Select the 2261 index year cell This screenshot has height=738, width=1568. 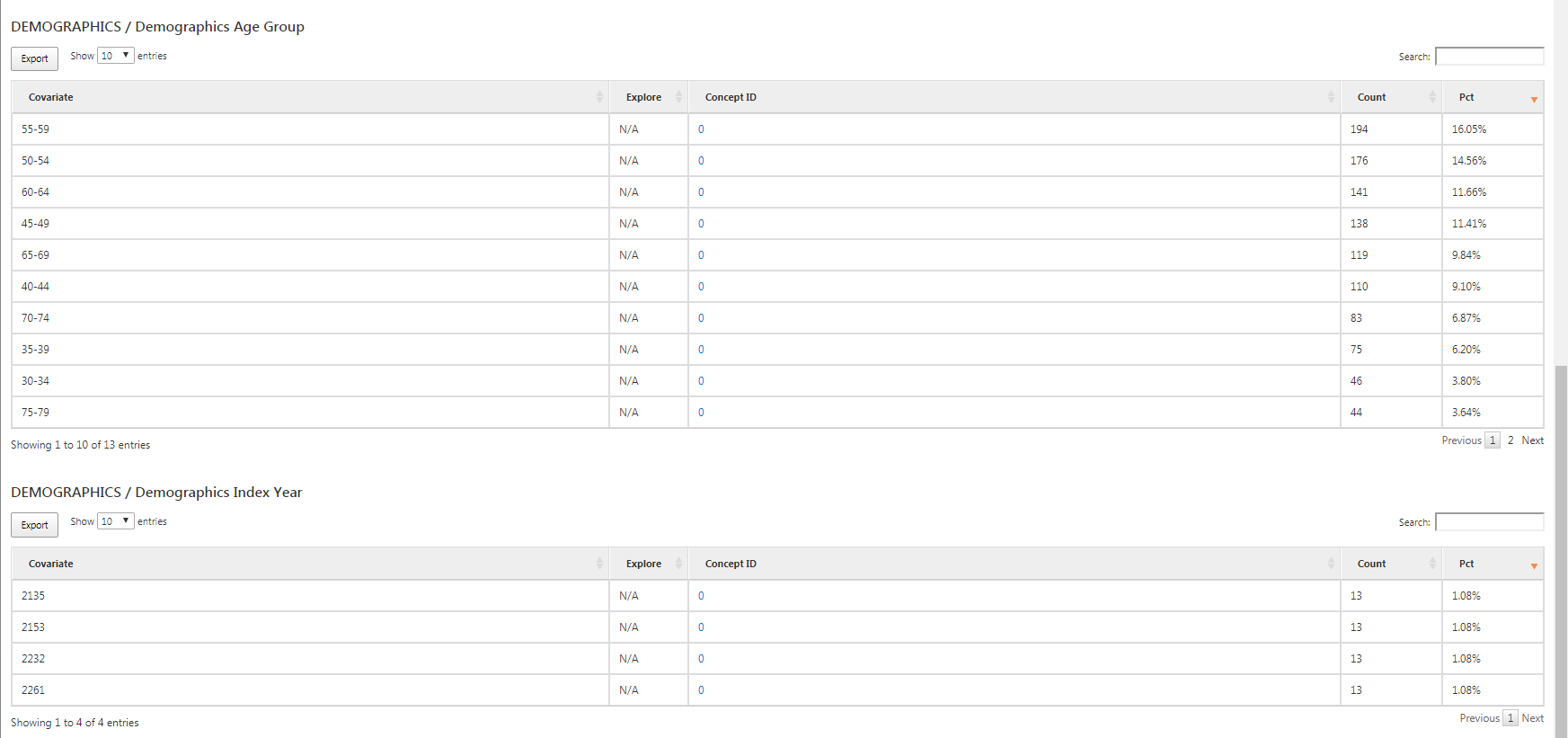(x=310, y=690)
